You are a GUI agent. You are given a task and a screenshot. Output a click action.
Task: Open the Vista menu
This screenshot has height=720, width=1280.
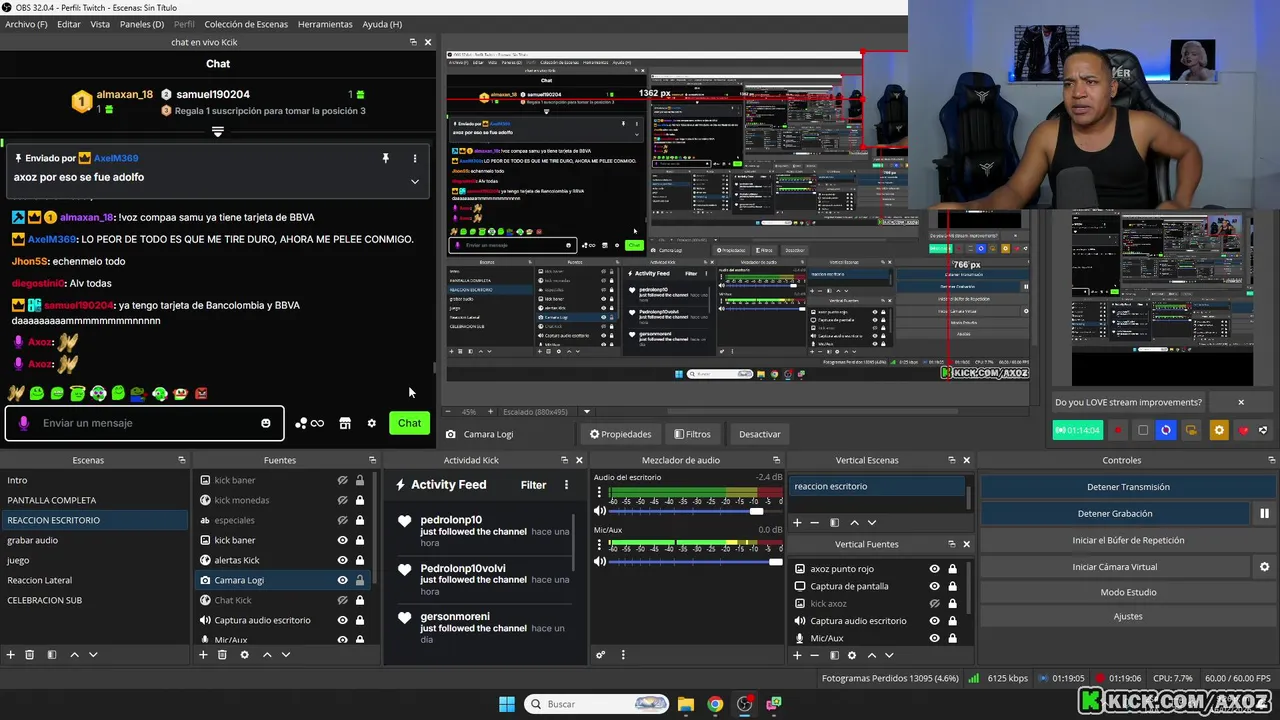100,24
